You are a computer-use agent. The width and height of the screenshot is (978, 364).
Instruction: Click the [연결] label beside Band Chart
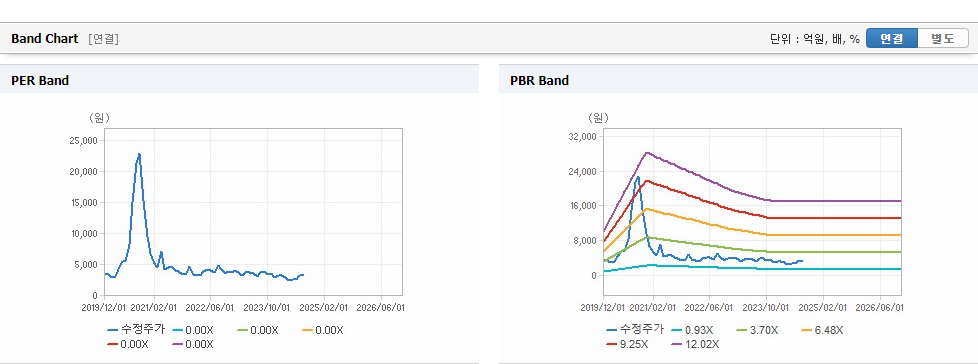tap(104, 39)
